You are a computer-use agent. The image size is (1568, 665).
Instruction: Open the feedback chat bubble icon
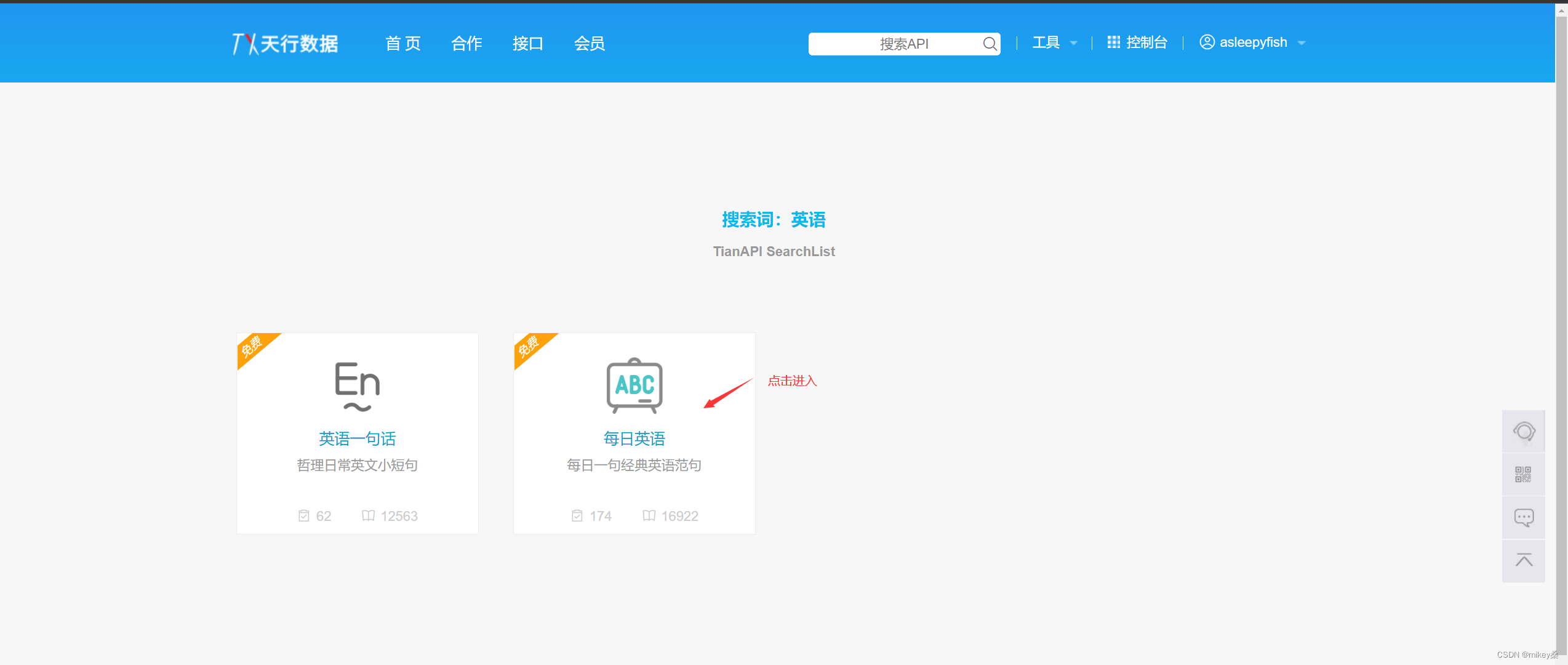[1524, 518]
